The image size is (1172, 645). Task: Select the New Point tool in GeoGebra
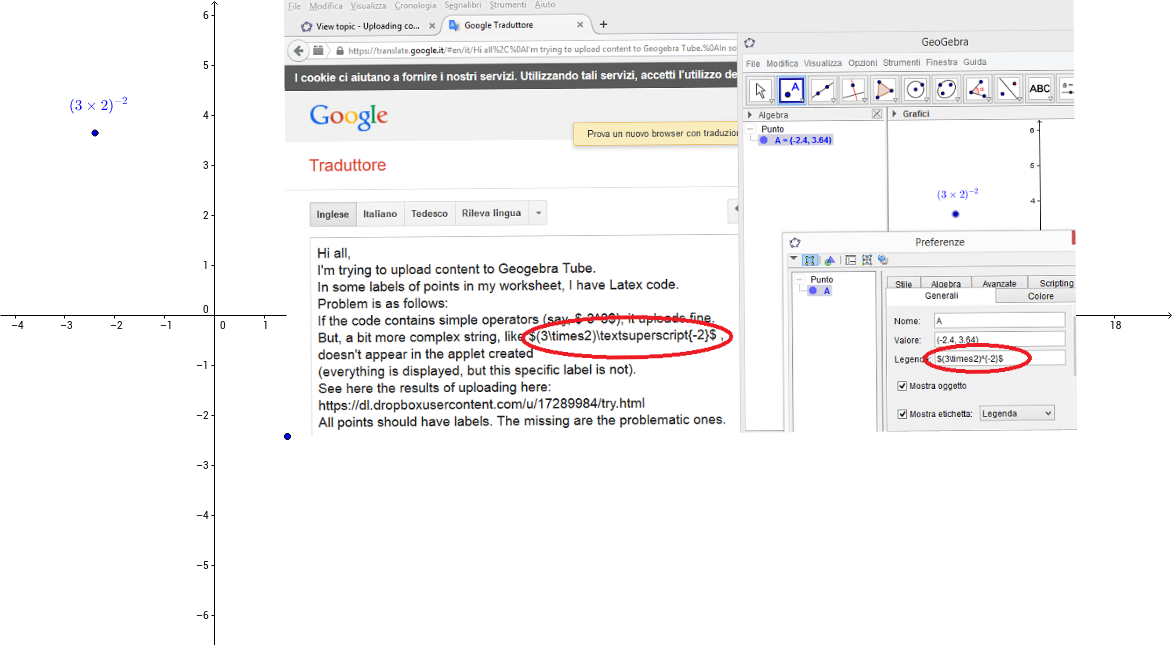point(792,90)
